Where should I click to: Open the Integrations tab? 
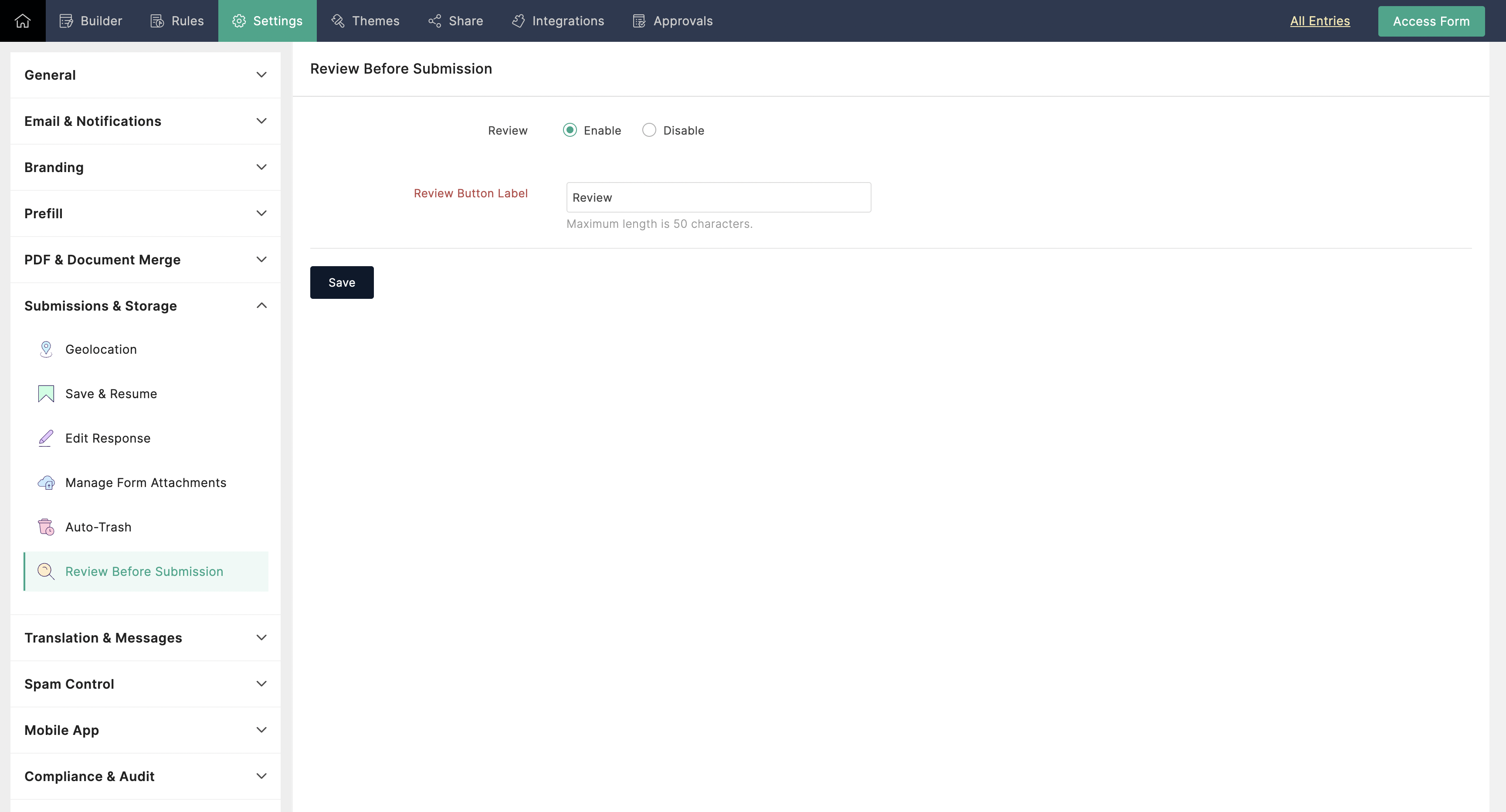(558, 21)
